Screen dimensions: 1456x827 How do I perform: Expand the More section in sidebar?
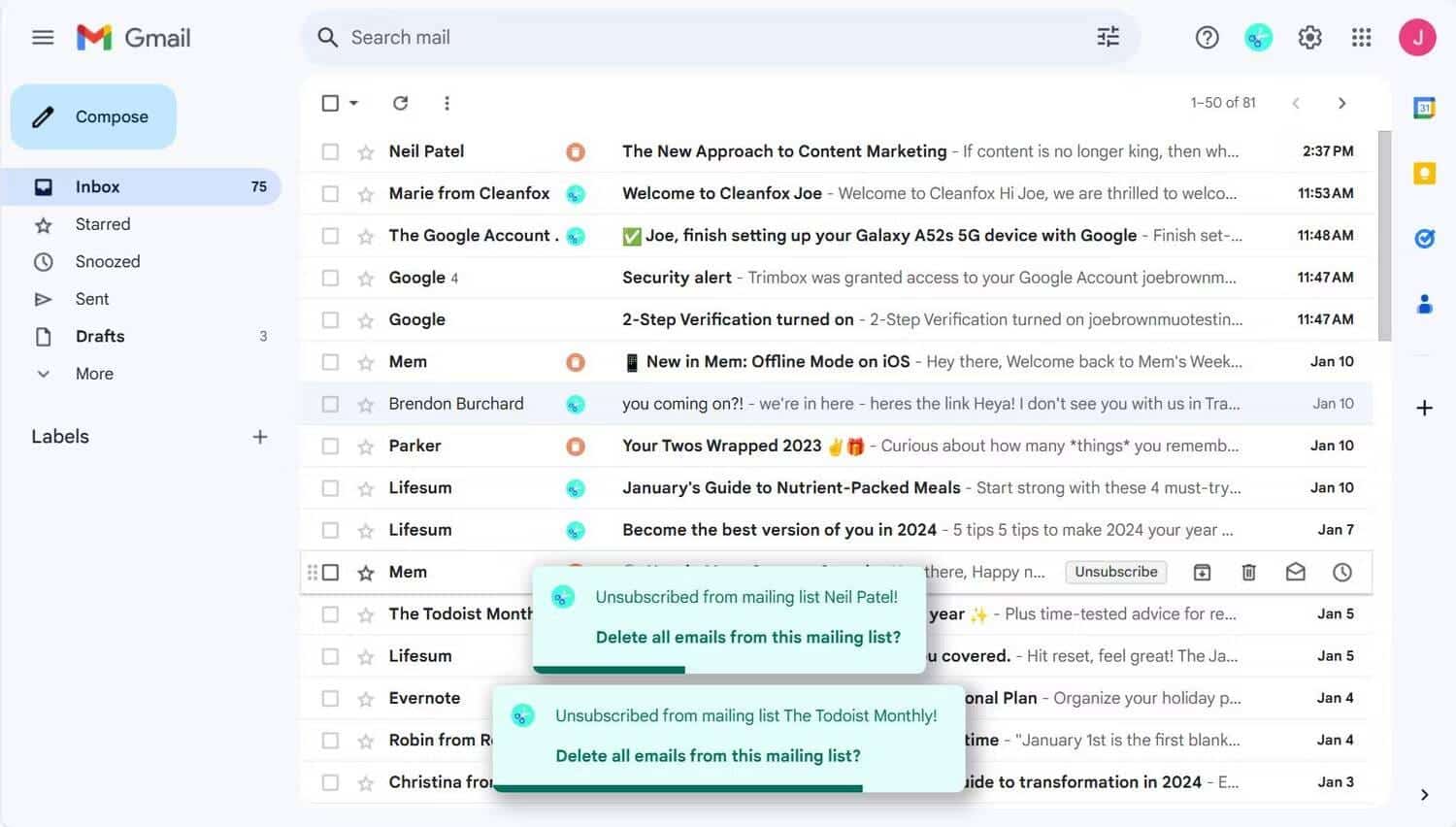(93, 374)
